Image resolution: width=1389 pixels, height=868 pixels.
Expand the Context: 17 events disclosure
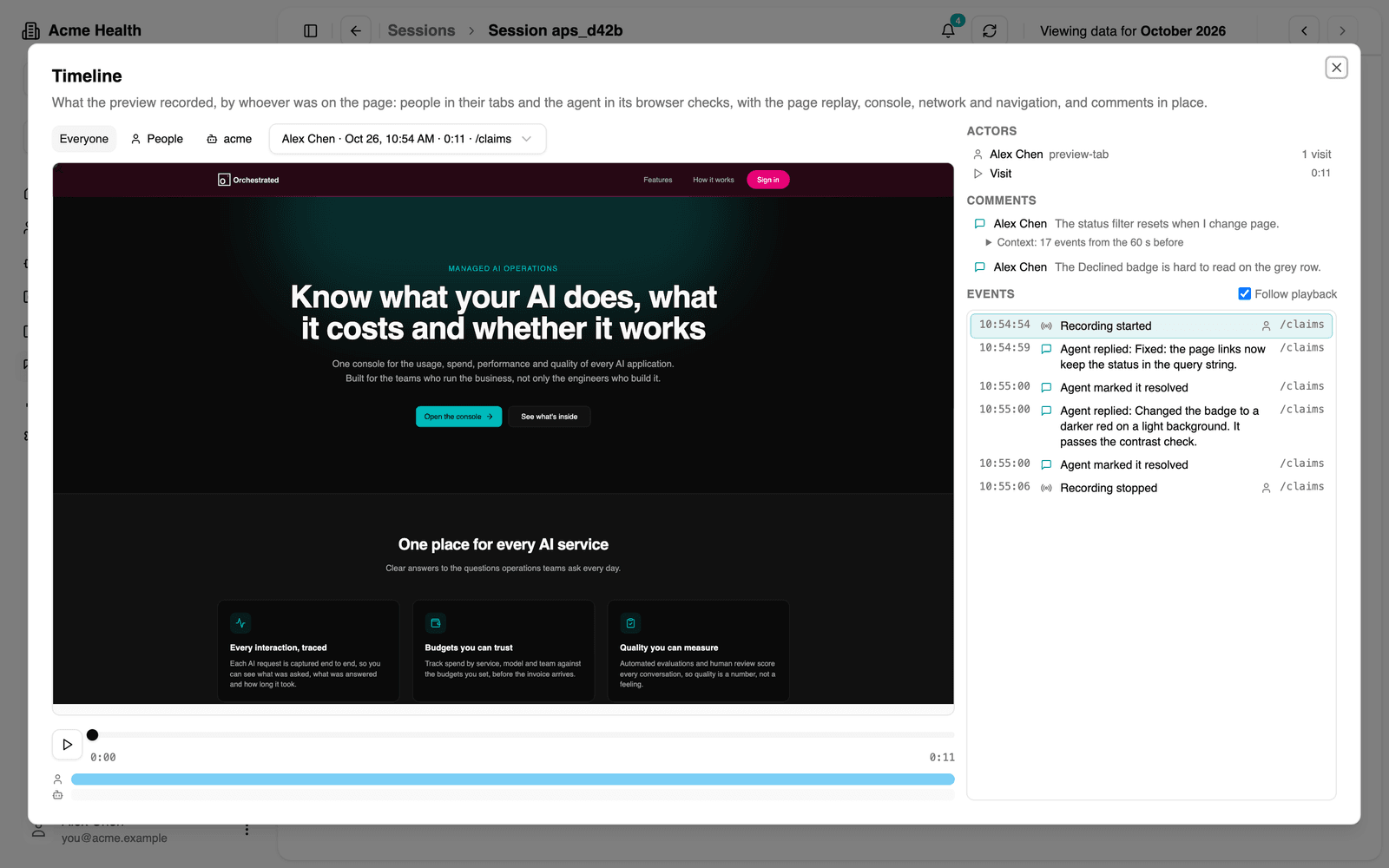(1084, 242)
